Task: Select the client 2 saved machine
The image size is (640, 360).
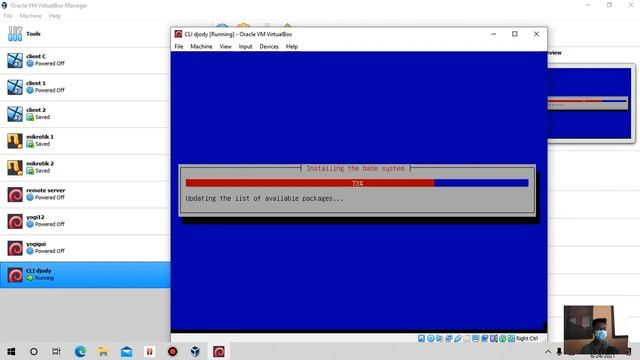Action: pyautogui.click(x=85, y=114)
